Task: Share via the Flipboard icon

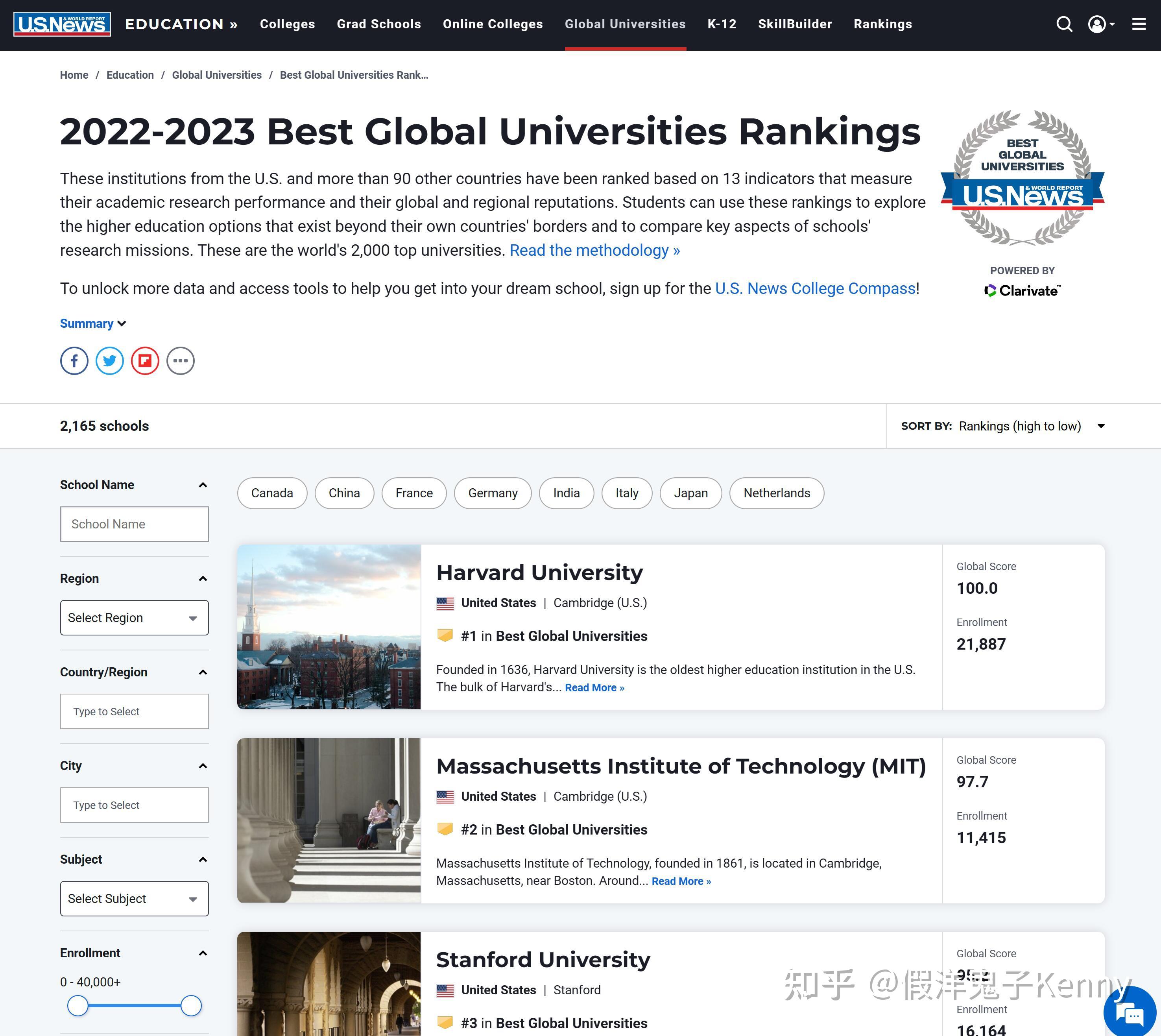Action: (145, 360)
